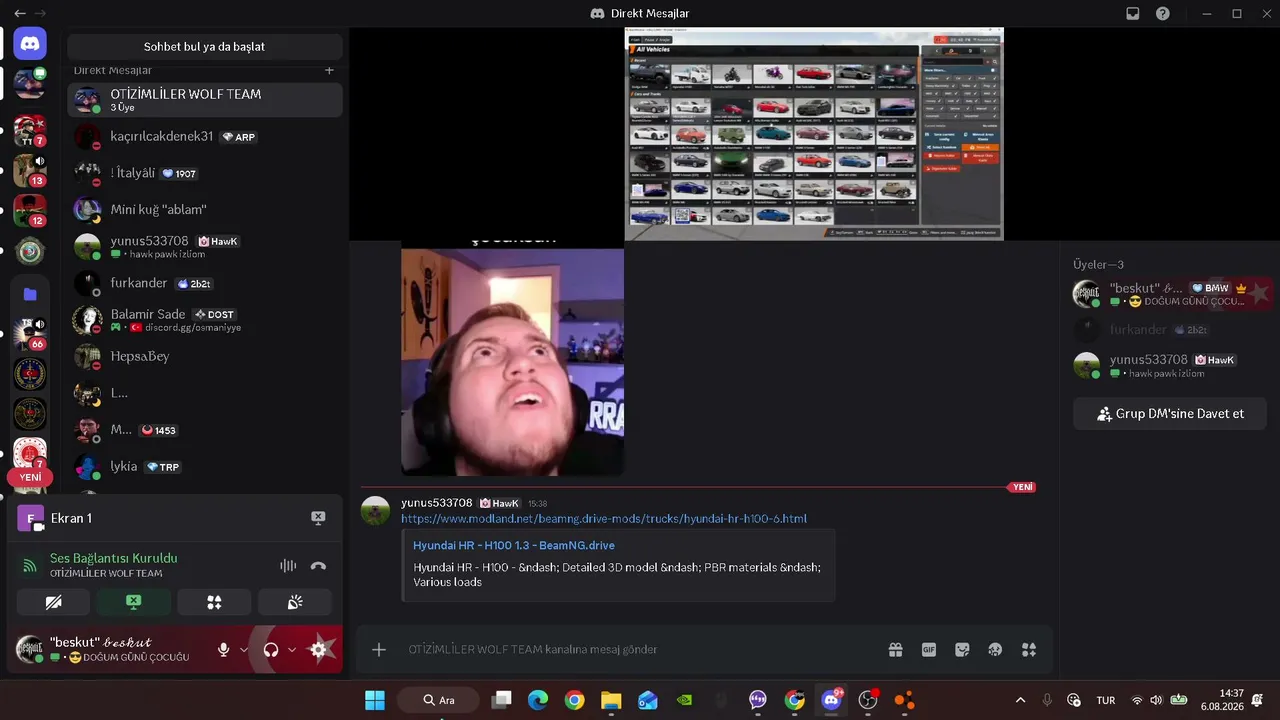Open DM with Balamir Sade
Screen dimensions: 1280x720
click(x=205, y=320)
